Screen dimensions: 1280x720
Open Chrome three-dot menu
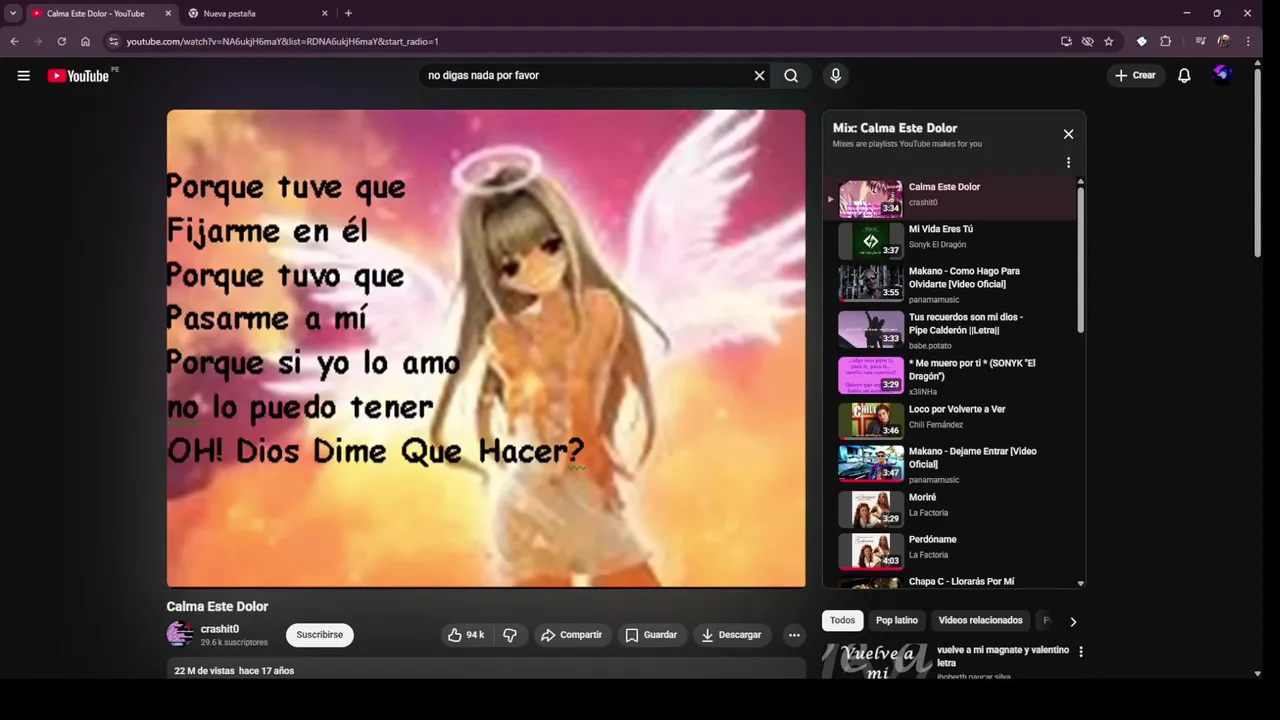(1248, 41)
